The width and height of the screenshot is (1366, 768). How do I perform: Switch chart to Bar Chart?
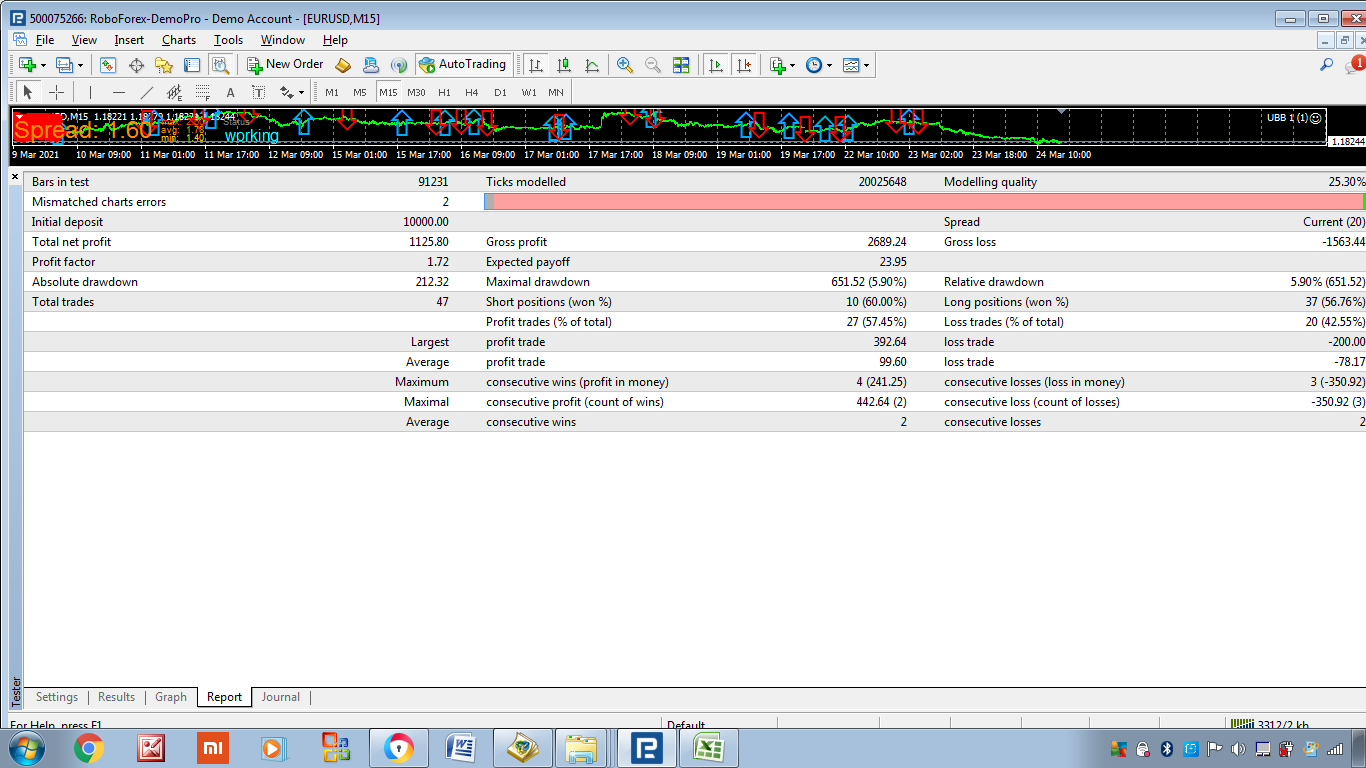pyautogui.click(x=536, y=65)
